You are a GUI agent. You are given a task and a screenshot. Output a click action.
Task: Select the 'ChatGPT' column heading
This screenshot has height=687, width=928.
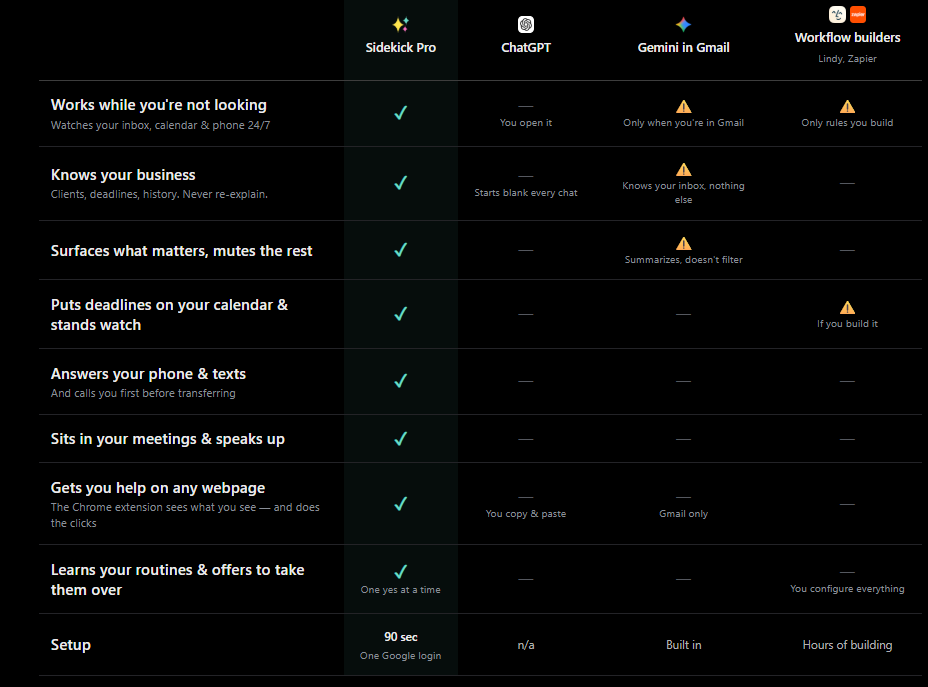click(526, 47)
